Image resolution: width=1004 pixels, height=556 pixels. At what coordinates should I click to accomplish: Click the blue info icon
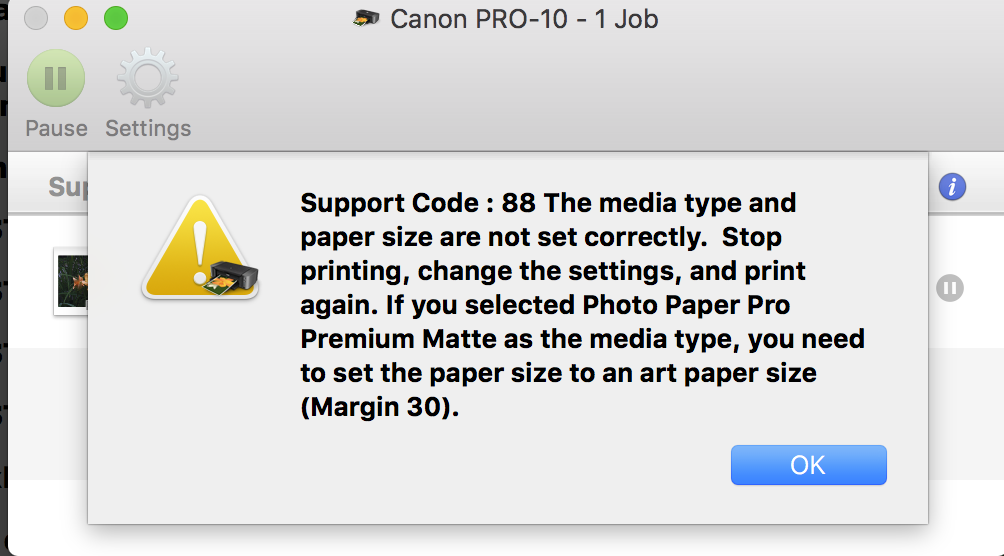click(x=952, y=186)
